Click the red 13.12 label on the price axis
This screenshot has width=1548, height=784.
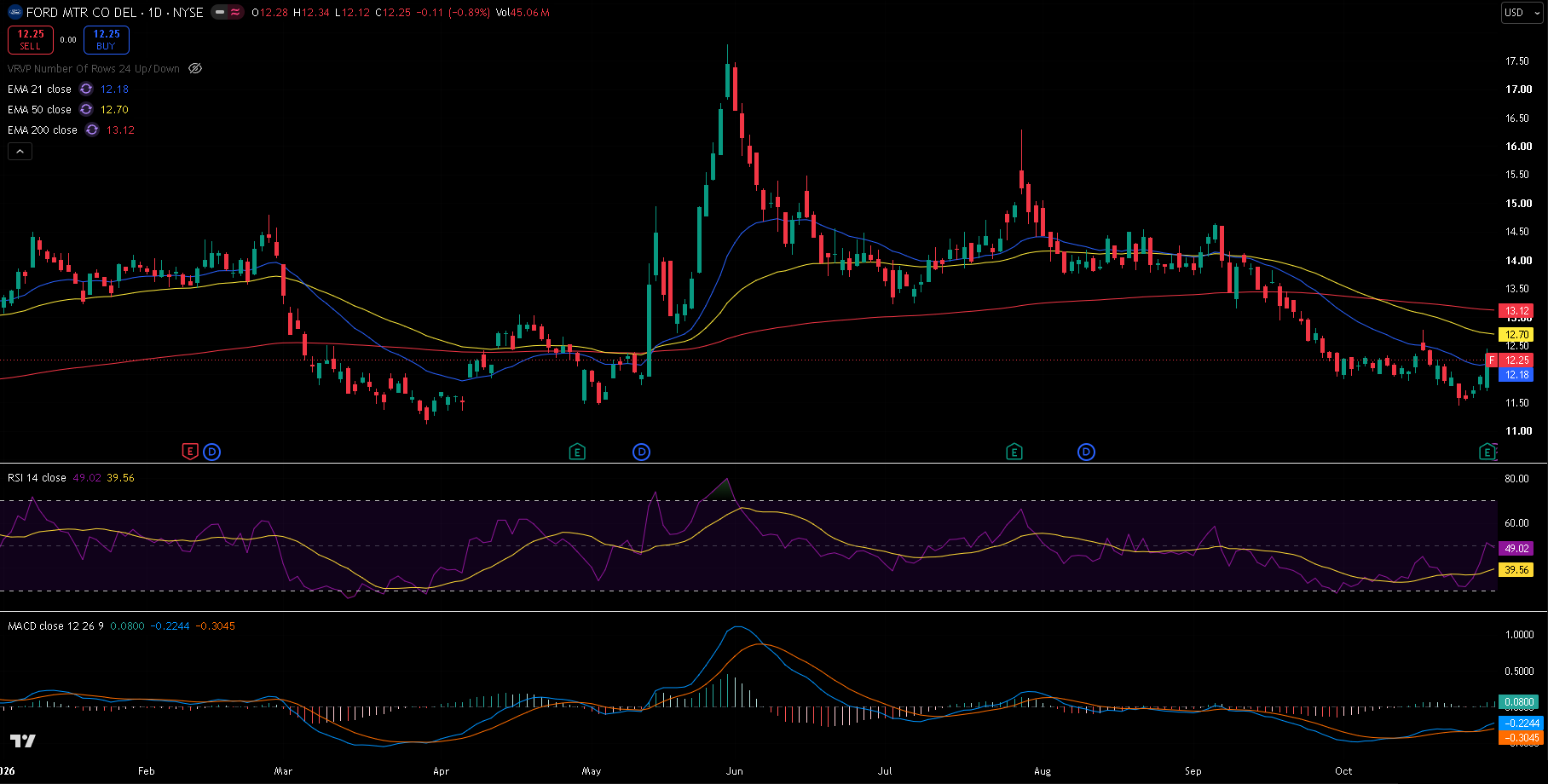(1516, 311)
